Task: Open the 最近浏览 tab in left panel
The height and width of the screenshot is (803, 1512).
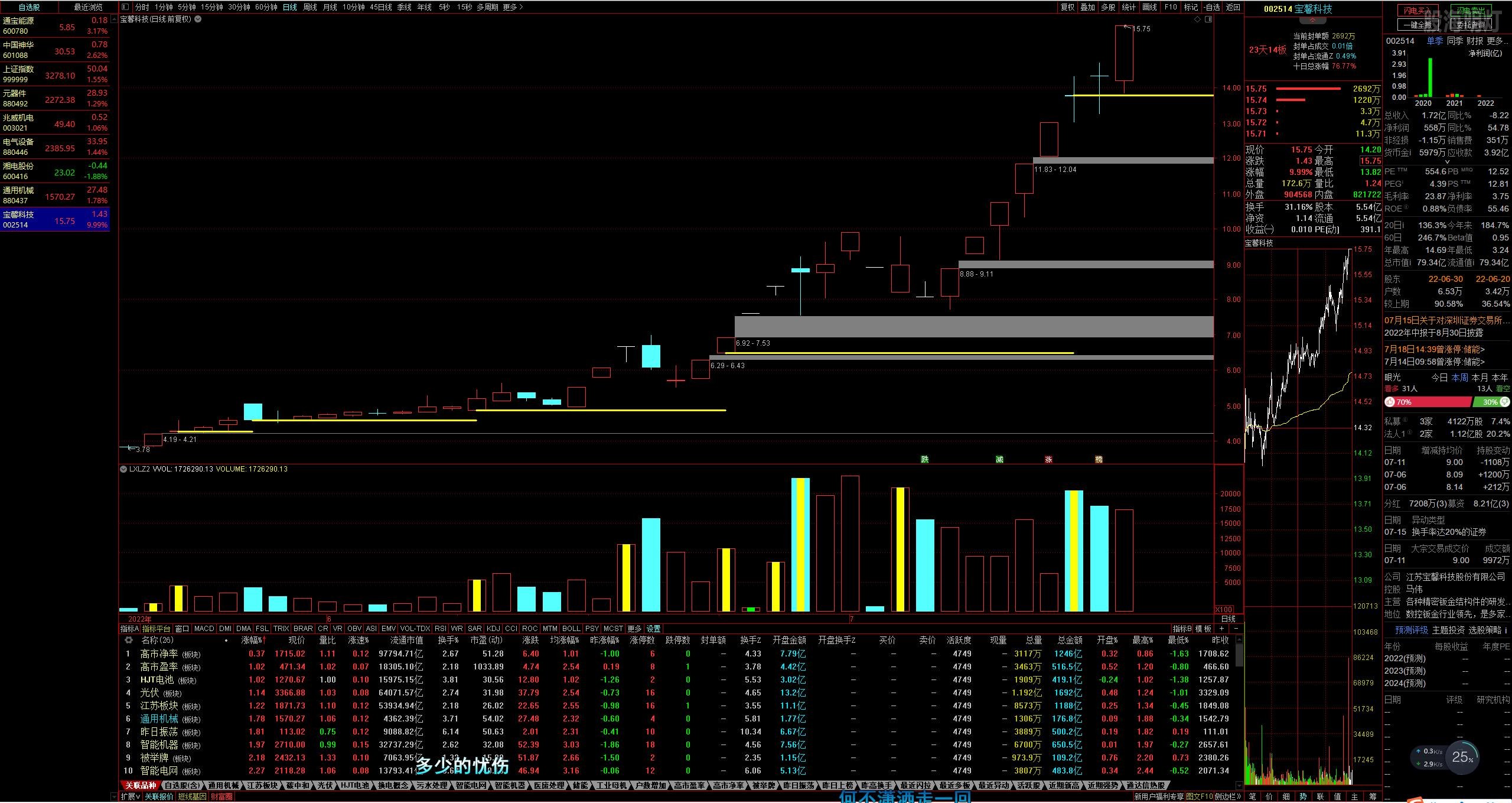Action: [88, 7]
